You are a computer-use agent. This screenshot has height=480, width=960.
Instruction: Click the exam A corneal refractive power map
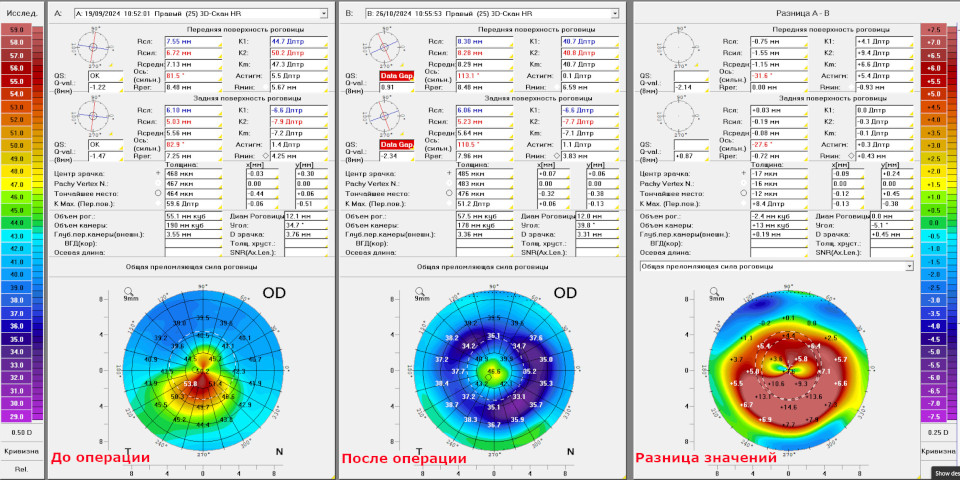click(x=203, y=372)
